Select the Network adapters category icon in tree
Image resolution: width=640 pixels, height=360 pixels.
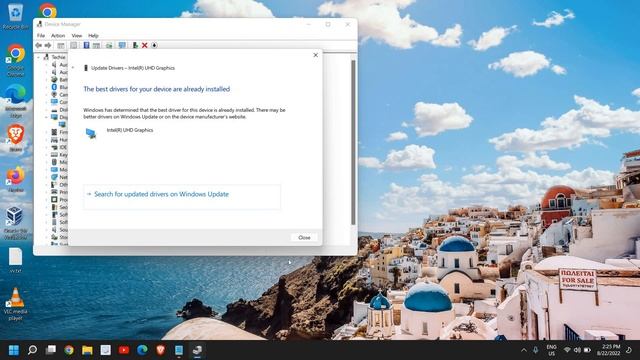click(x=54, y=177)
